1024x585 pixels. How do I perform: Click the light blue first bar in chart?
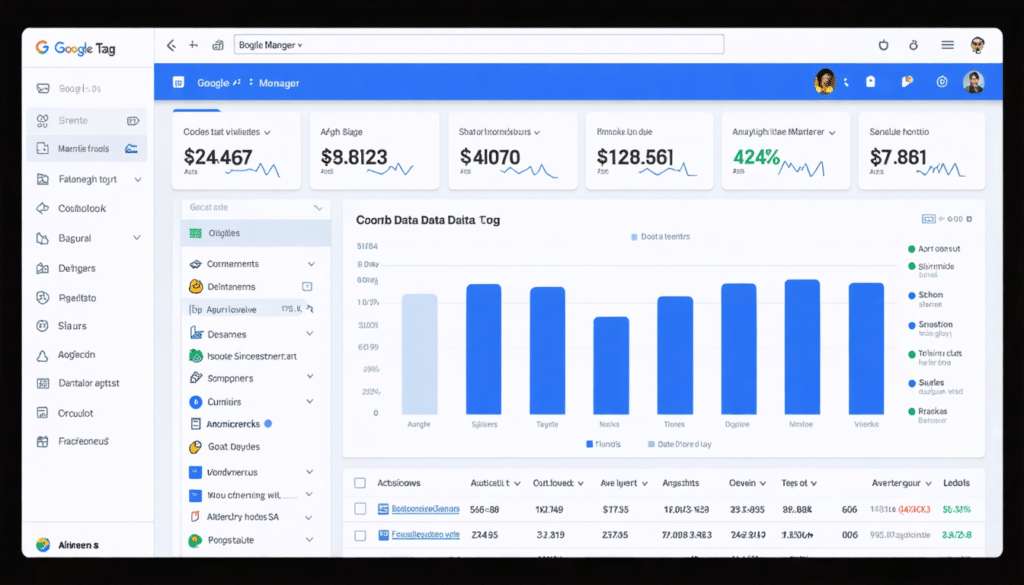[419, 354]
